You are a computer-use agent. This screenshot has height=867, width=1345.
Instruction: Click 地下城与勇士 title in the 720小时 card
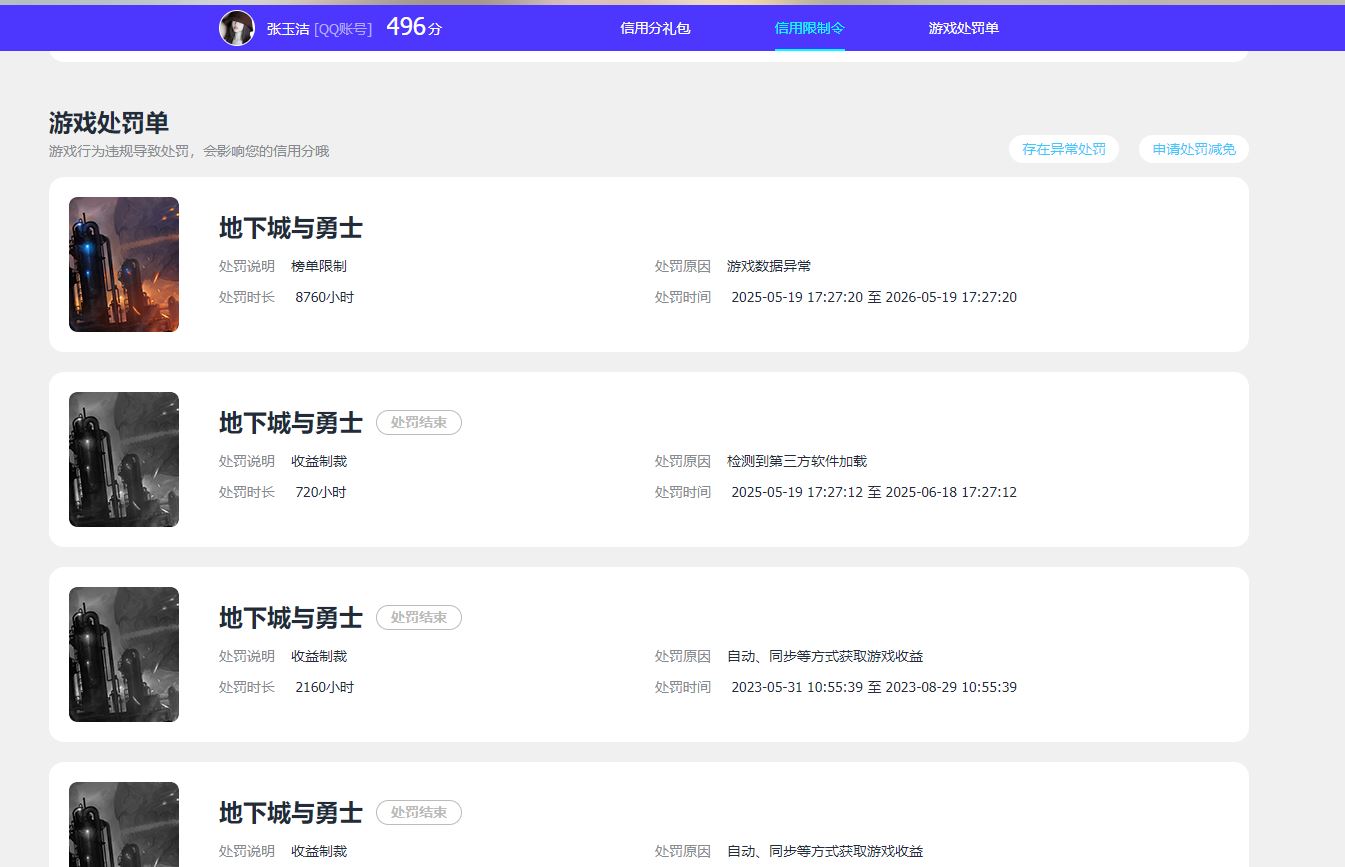(x=290, y=423)
